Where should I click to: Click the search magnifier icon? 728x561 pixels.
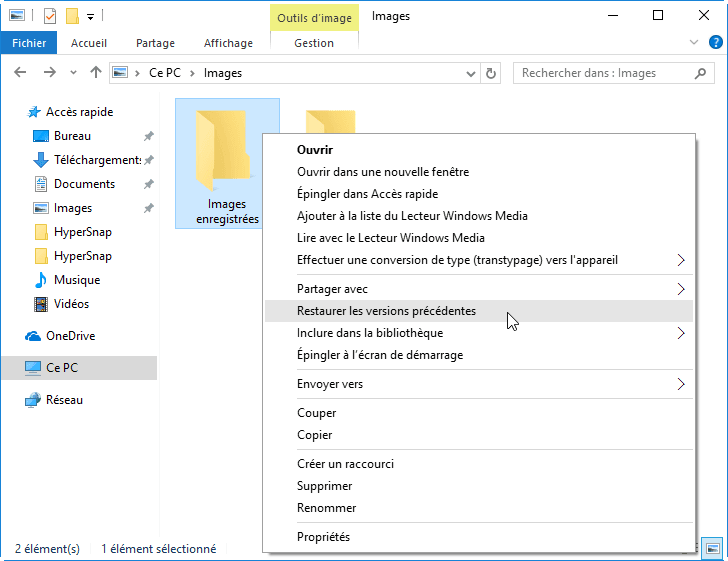pyautogui.click(x=704, y=73)
